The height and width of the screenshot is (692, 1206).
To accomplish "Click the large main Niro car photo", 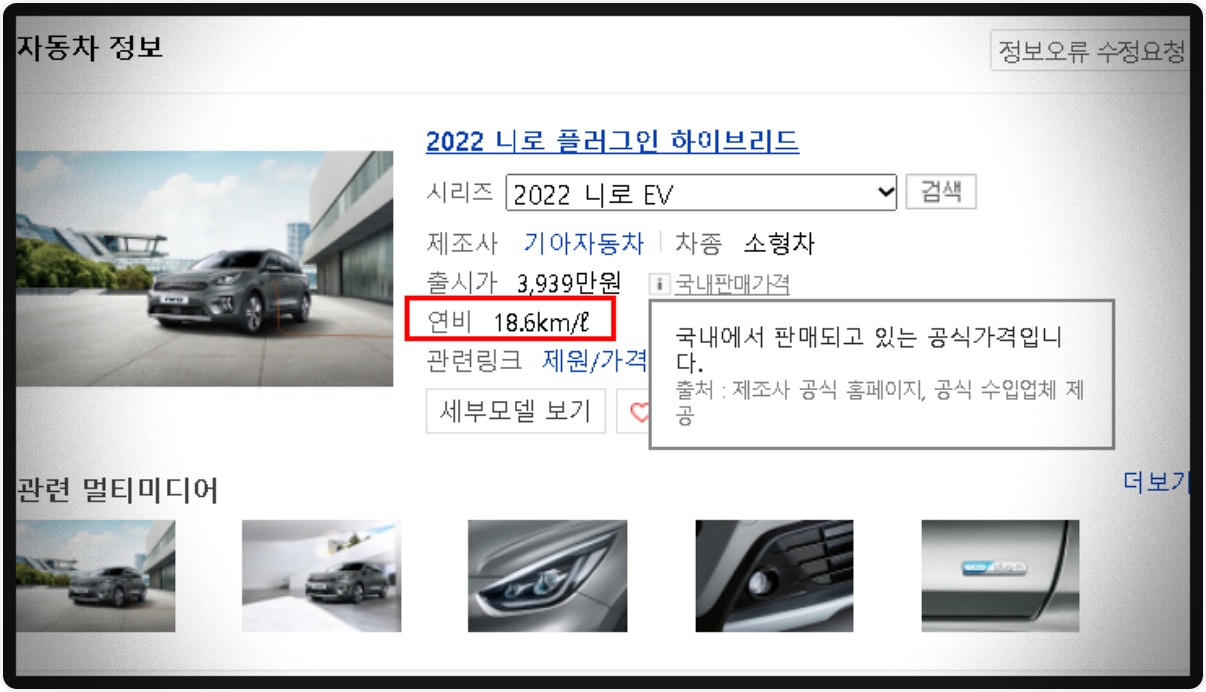I will [205, 268].
